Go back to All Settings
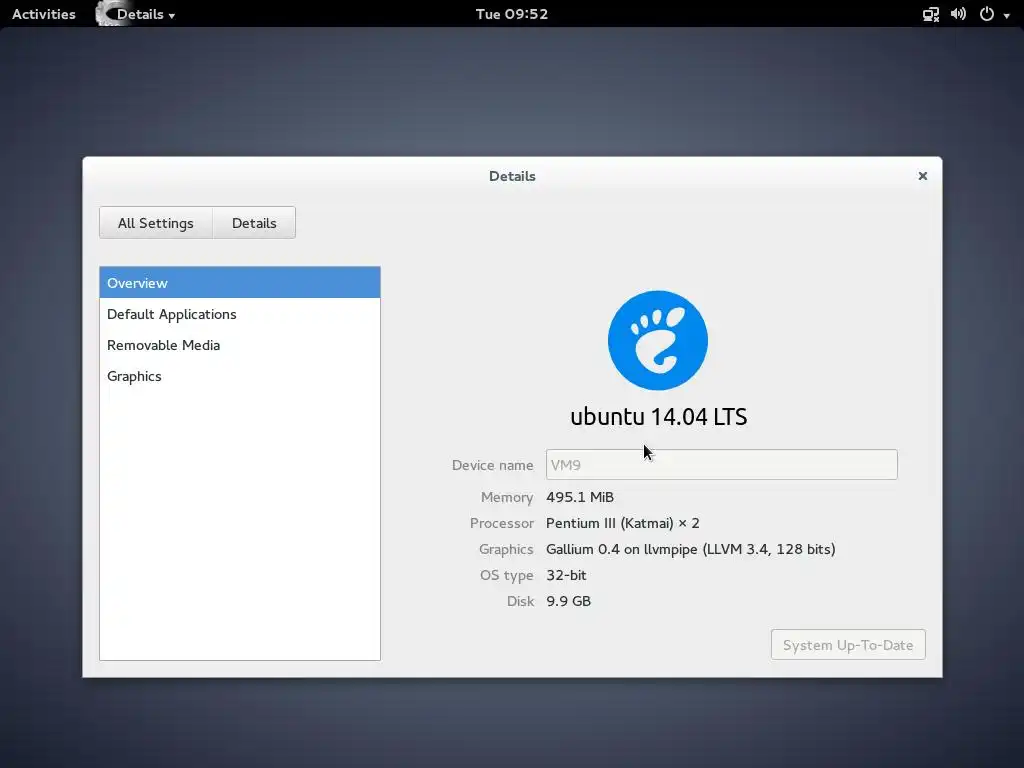Screen dimensions: 1024x768 click(x=155, y=223)
